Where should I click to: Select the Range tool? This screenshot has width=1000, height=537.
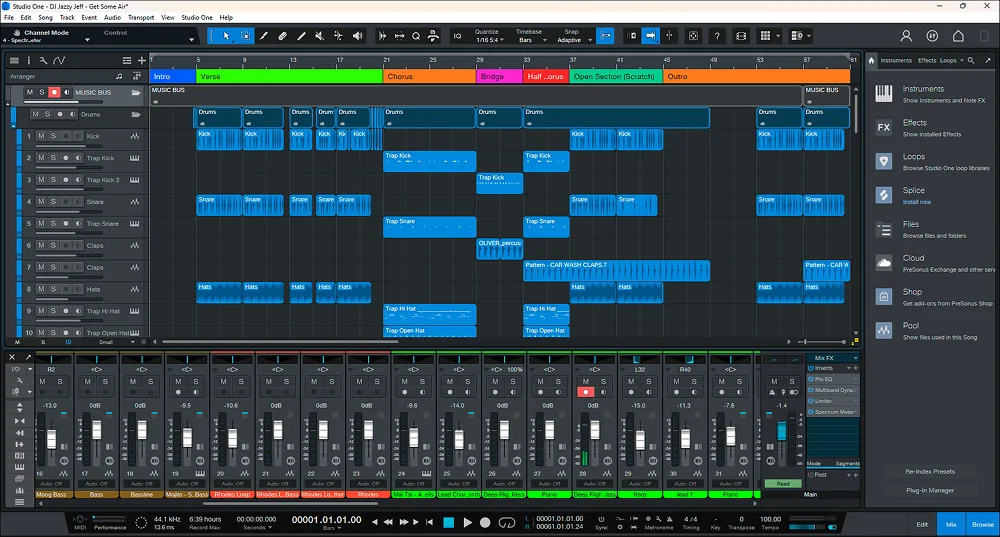coord(245,36)
